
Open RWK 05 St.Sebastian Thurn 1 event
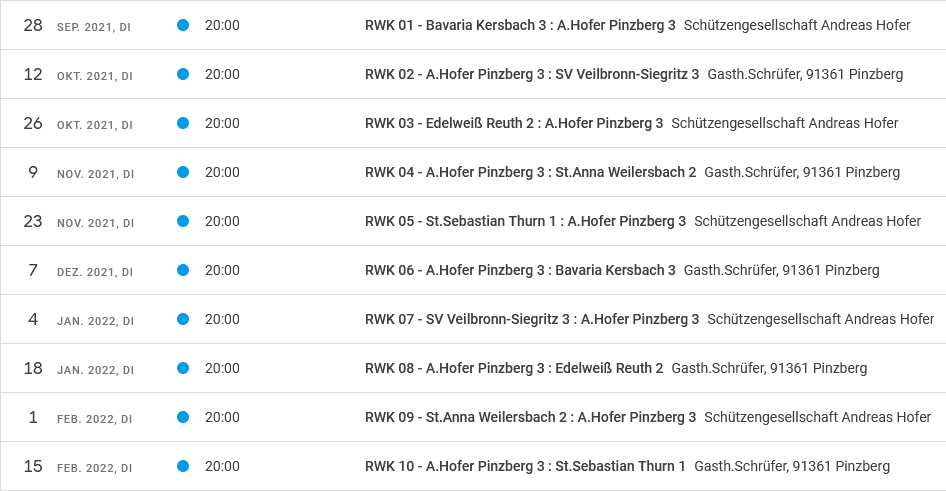pyautogui.click(x=525, y=221)
